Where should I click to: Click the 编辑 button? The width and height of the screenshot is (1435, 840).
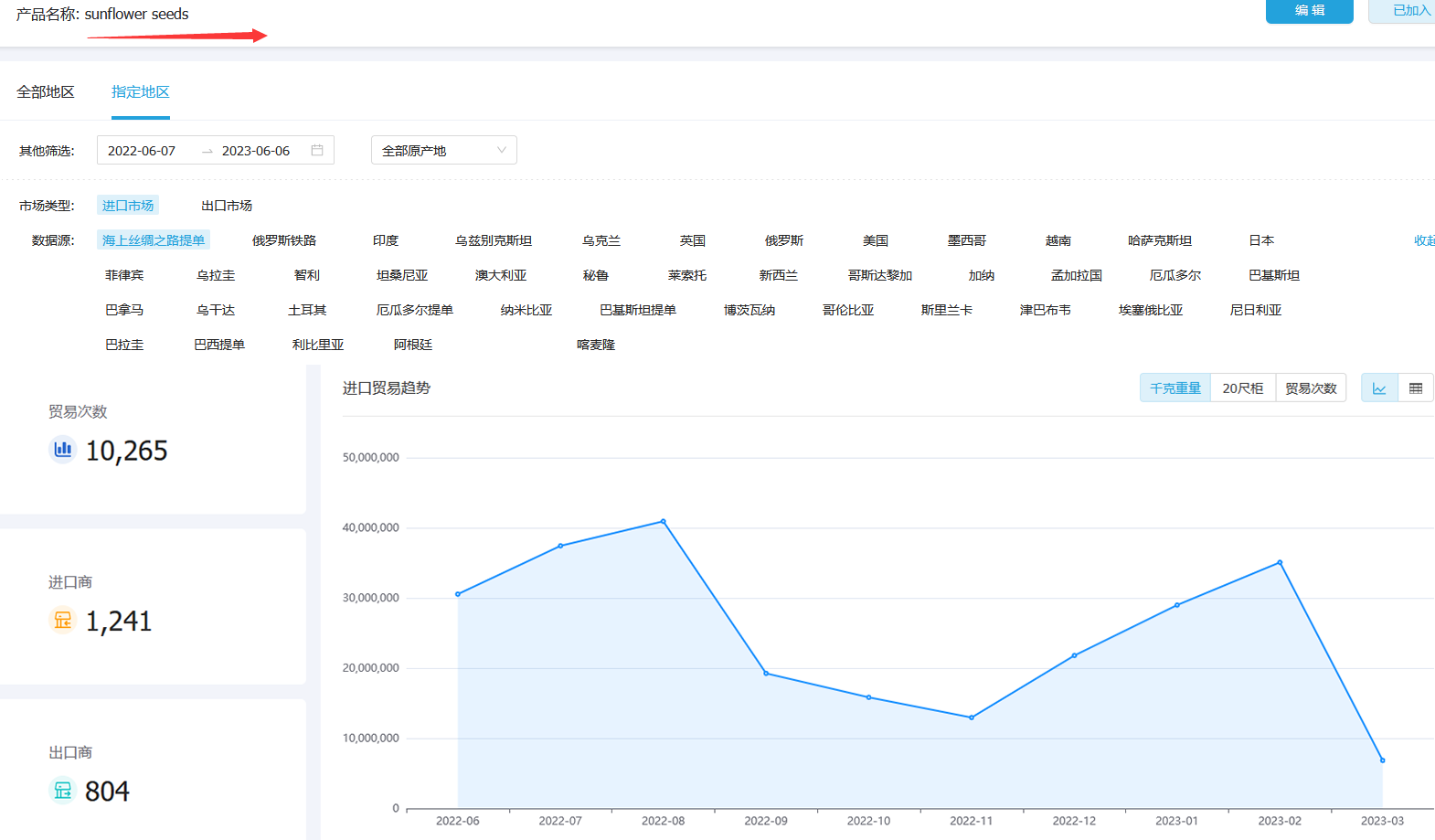(x=1309, y=11)
